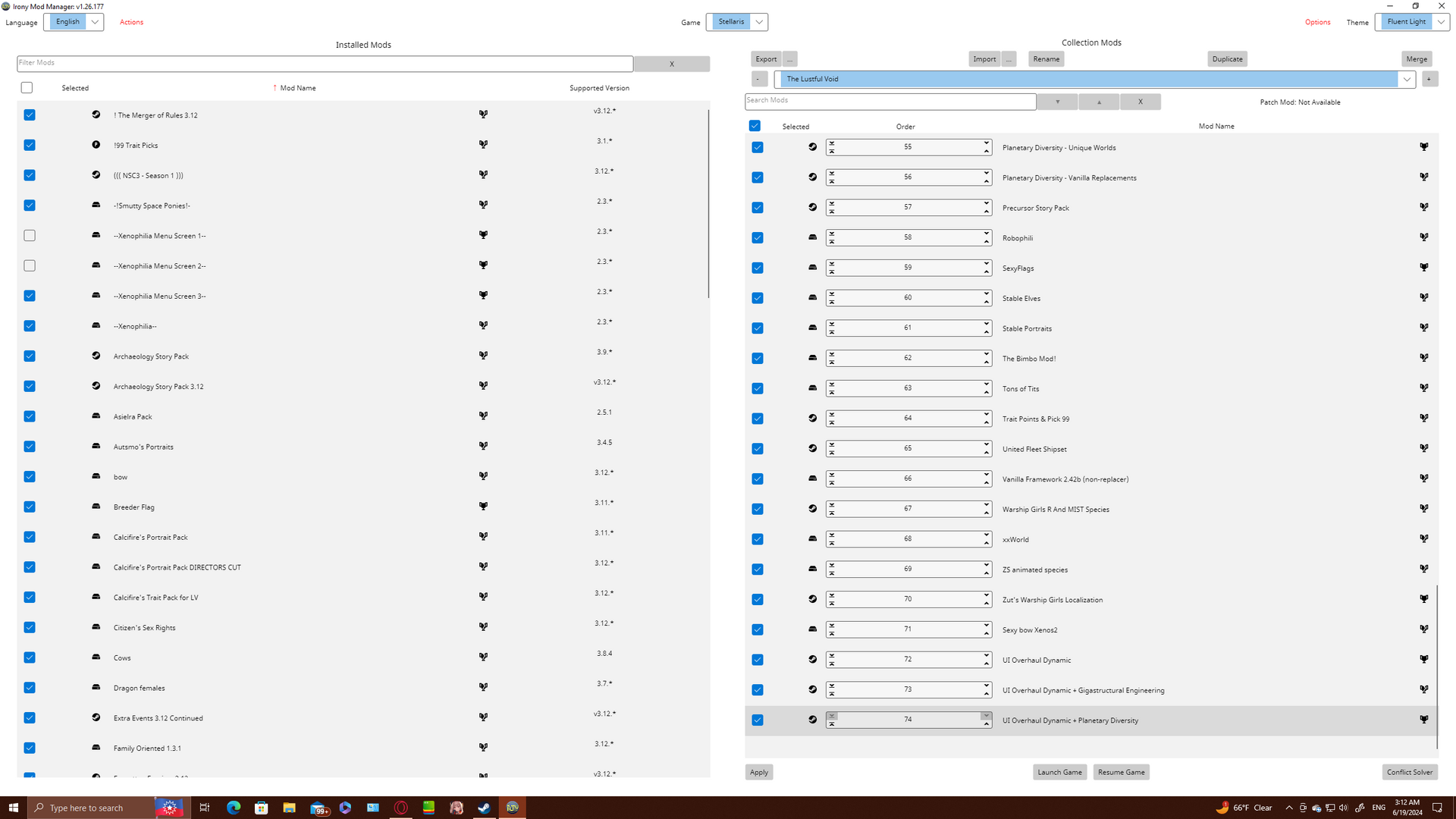Click the Rename collection button
Screen dimensions: 1456x819
(x=1046, y=59)
